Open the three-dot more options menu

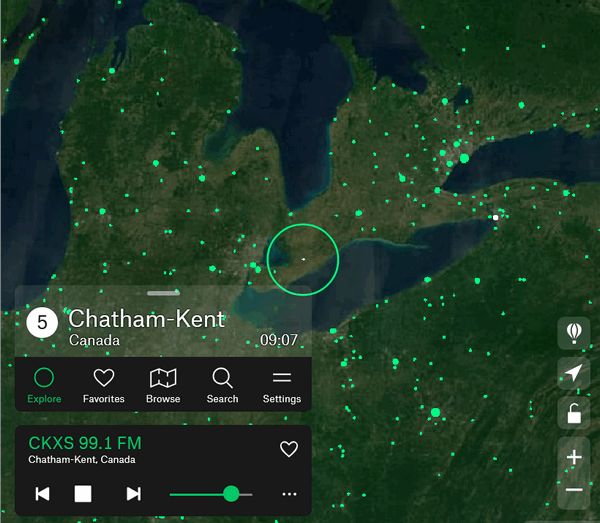tap(289, 494)
